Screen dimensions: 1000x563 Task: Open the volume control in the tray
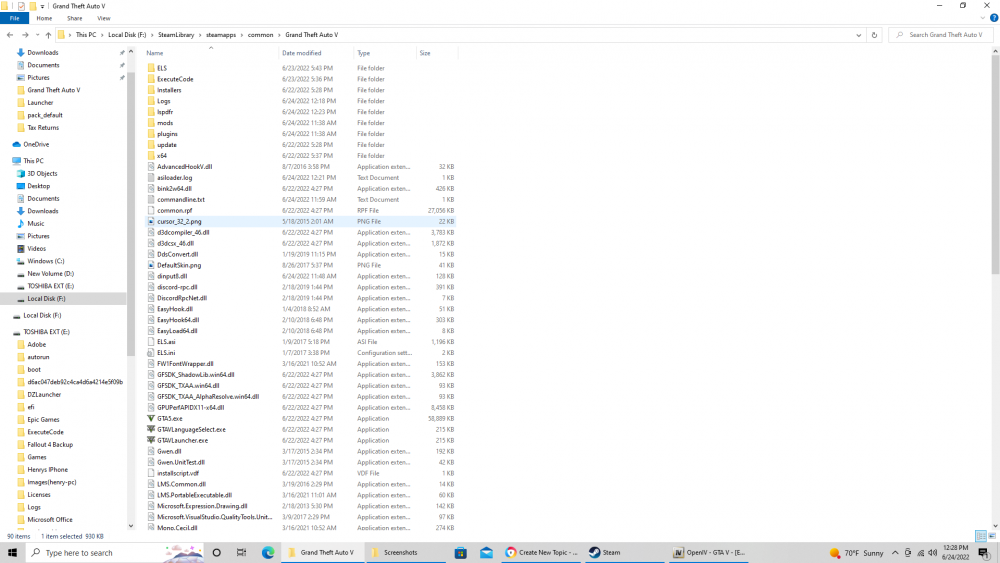pyautogui.click(x=932, y=553)
